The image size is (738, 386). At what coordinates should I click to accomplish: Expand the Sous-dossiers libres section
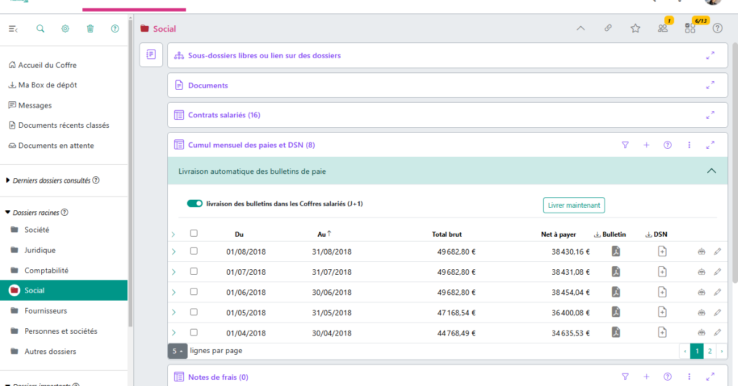point(710,56)
